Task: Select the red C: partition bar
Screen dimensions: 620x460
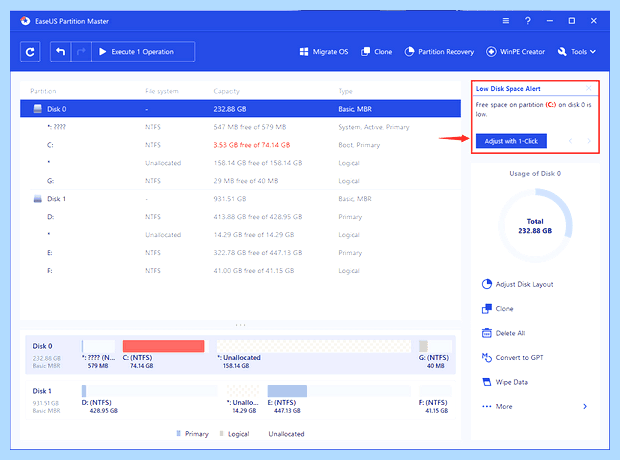Action: pos(163,346)
